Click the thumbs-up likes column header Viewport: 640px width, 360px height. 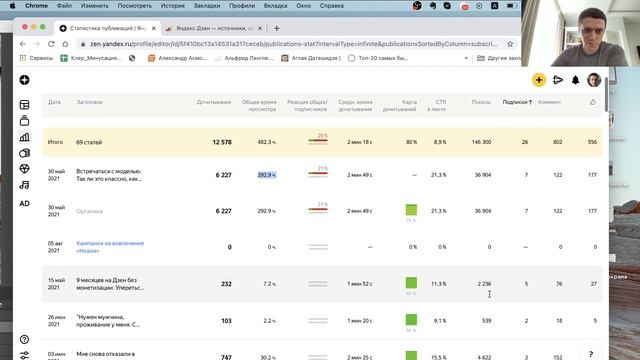pos(593,102)
